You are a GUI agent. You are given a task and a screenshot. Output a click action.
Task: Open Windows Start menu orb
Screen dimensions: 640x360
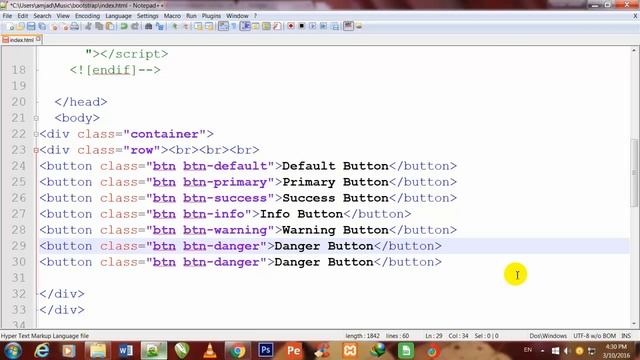(13, 351)
